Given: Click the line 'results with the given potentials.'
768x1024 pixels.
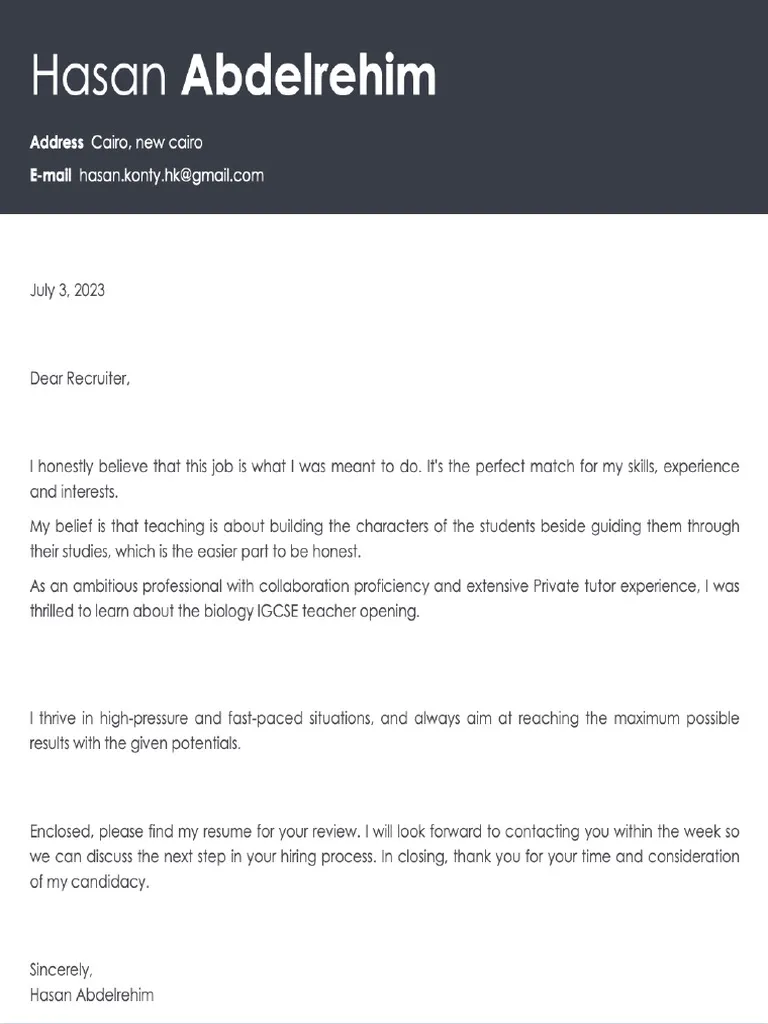Looking at the screenshot, I should 136,744.
